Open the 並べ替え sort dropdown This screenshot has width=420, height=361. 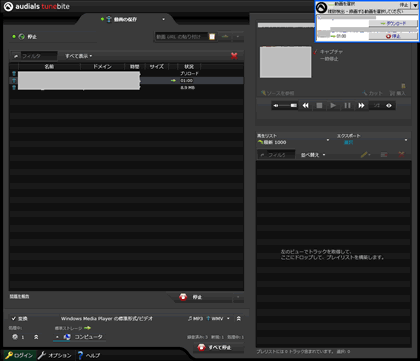(313, 155)
